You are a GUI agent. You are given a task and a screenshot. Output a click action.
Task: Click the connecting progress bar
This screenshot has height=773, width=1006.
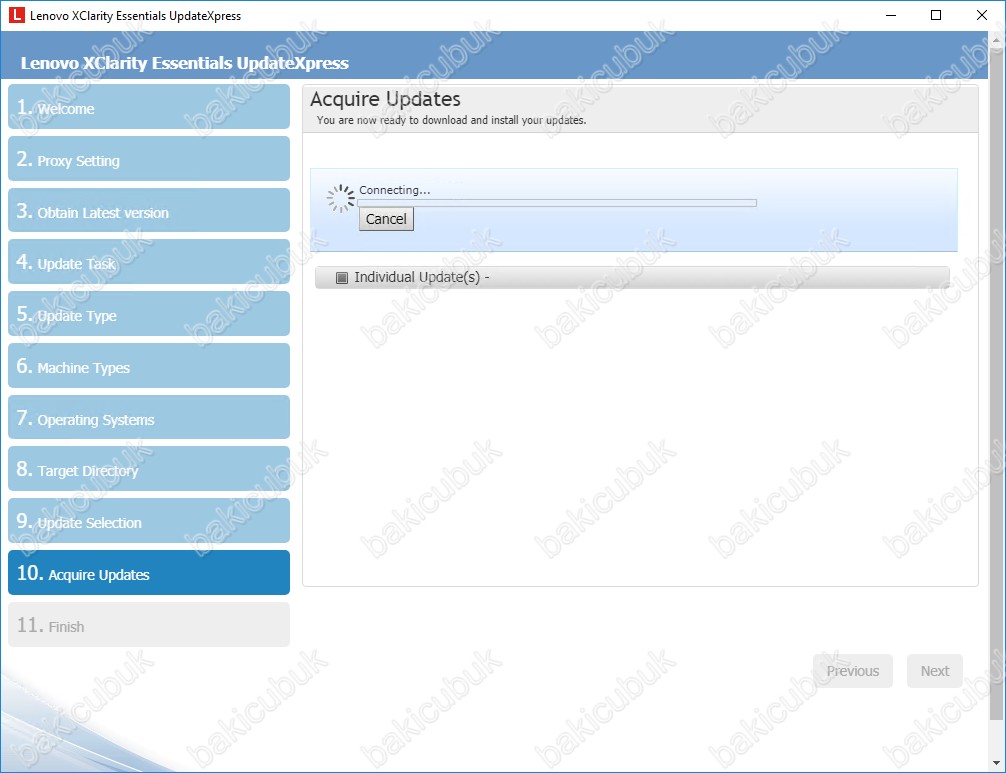tap(557, 203)
